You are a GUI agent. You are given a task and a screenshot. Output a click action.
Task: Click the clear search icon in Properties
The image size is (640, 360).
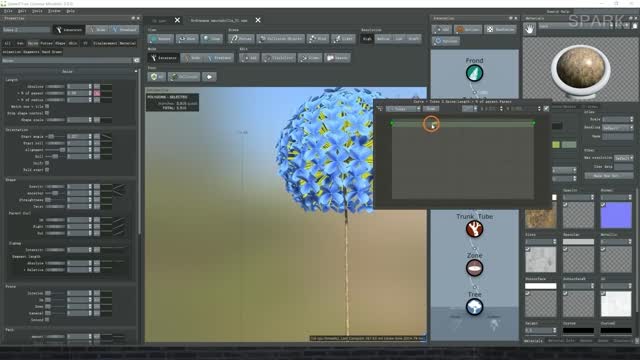136,60
